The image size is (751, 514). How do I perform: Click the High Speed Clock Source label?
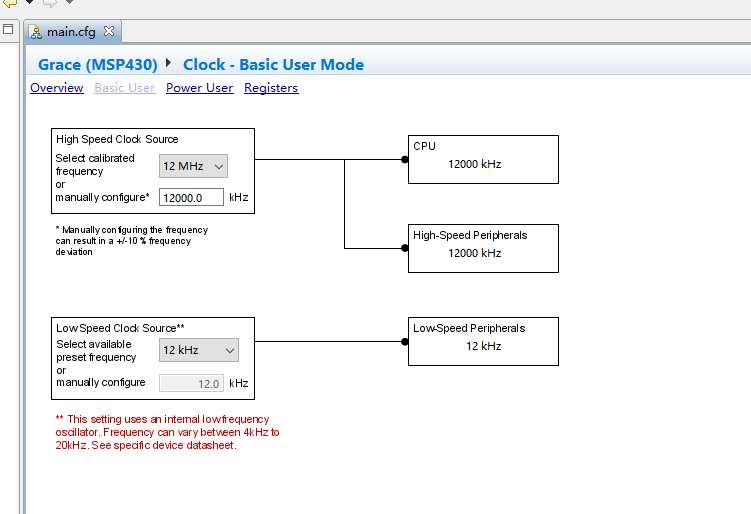117,139
